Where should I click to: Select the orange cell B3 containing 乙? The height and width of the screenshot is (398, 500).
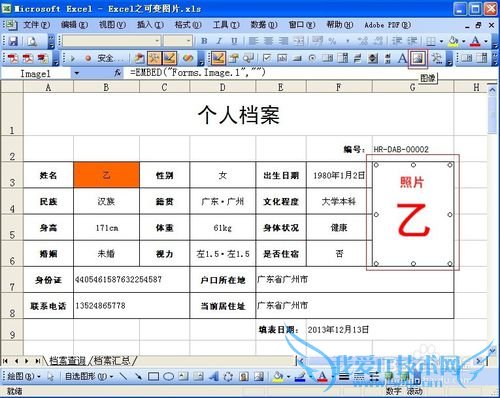[x=106, y=175]
